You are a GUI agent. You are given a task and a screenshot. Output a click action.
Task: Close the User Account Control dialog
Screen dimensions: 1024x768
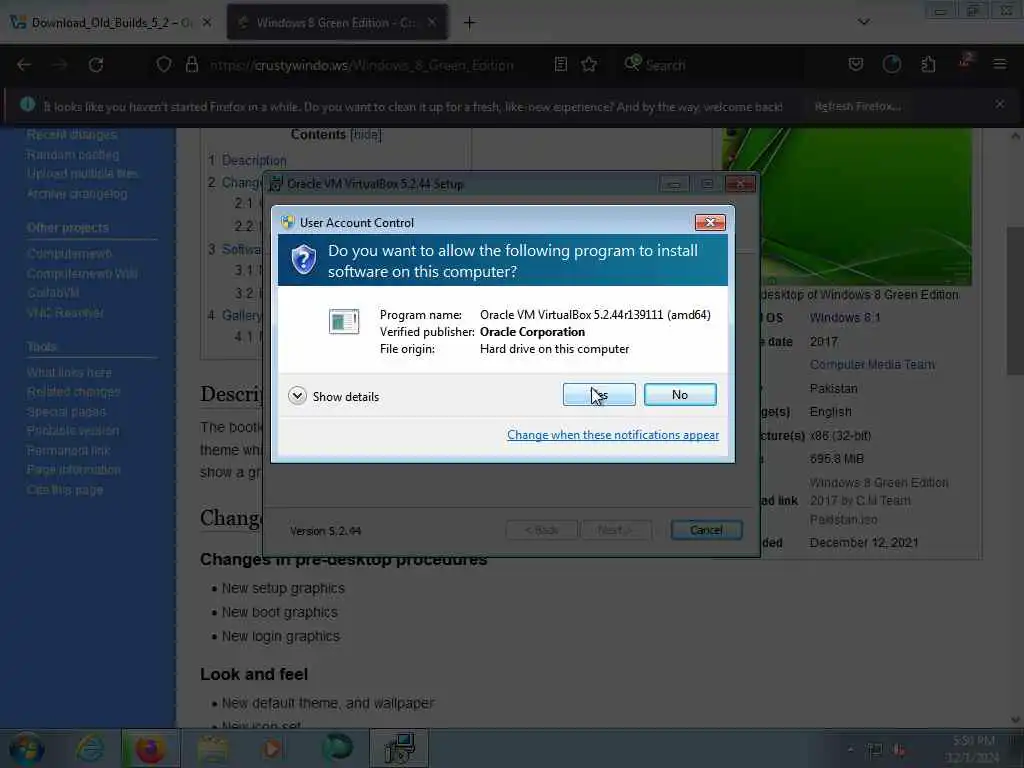click(x=710, y=223)
